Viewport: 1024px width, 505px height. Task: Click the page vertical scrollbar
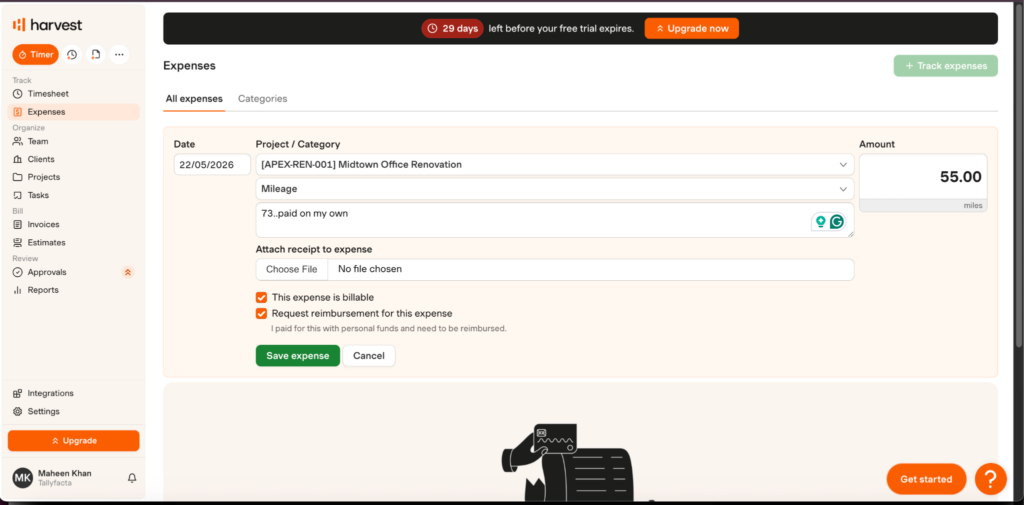(1017, 176)
